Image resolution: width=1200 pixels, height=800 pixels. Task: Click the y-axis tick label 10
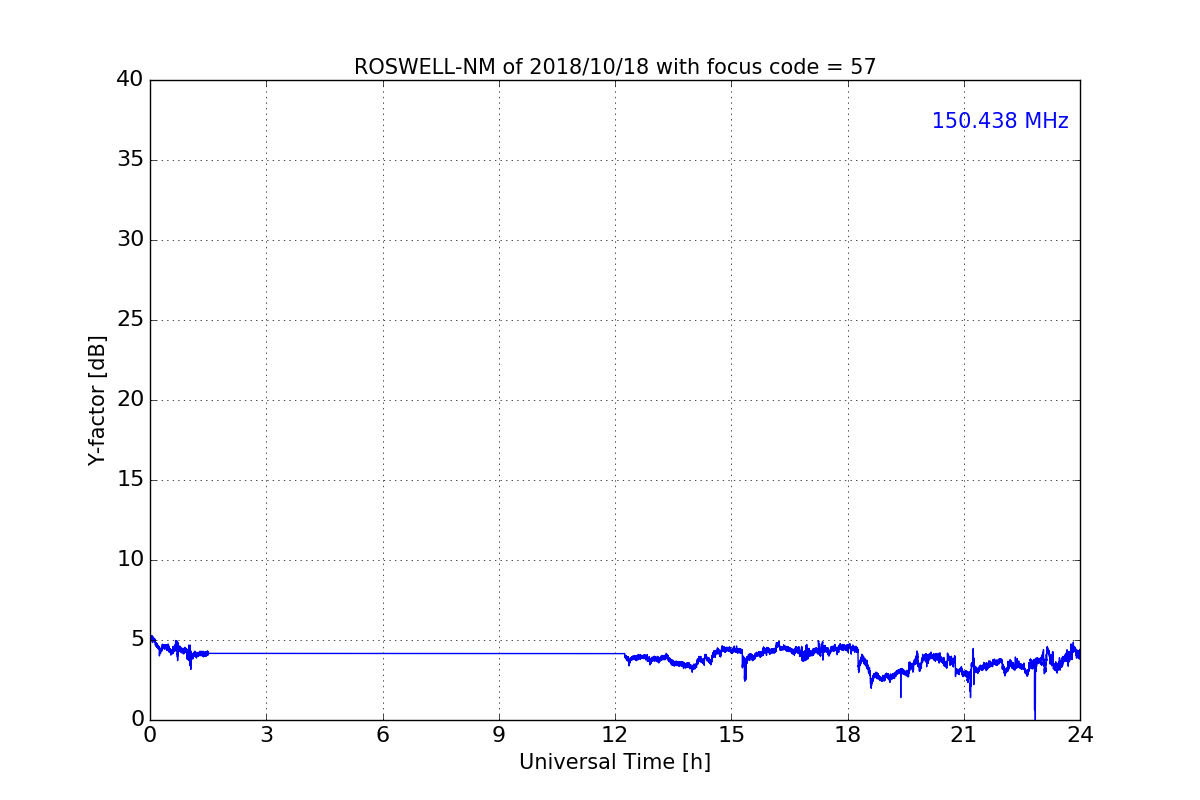130,559
